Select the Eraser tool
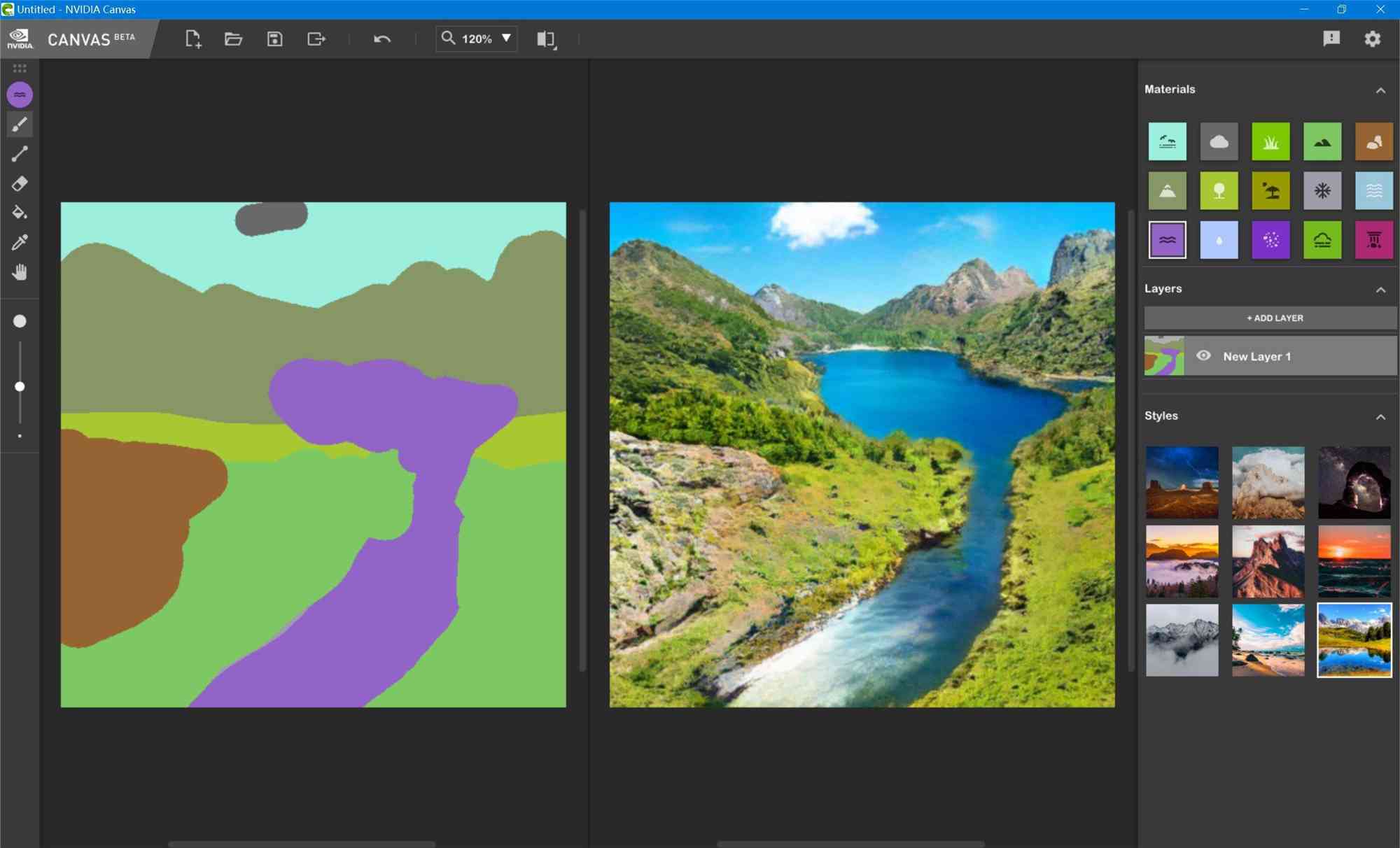 20,183
